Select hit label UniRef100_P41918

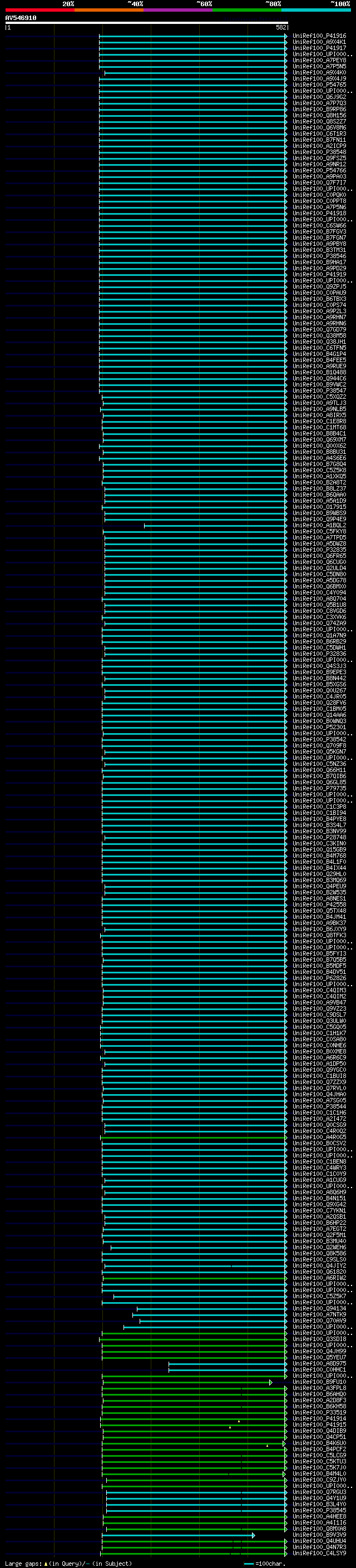pyautogui.click(x=319, y=213)
